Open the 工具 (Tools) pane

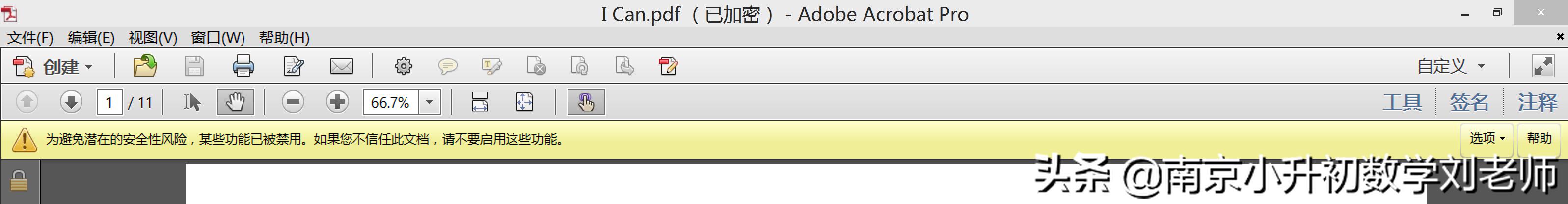click(1402, 102)
